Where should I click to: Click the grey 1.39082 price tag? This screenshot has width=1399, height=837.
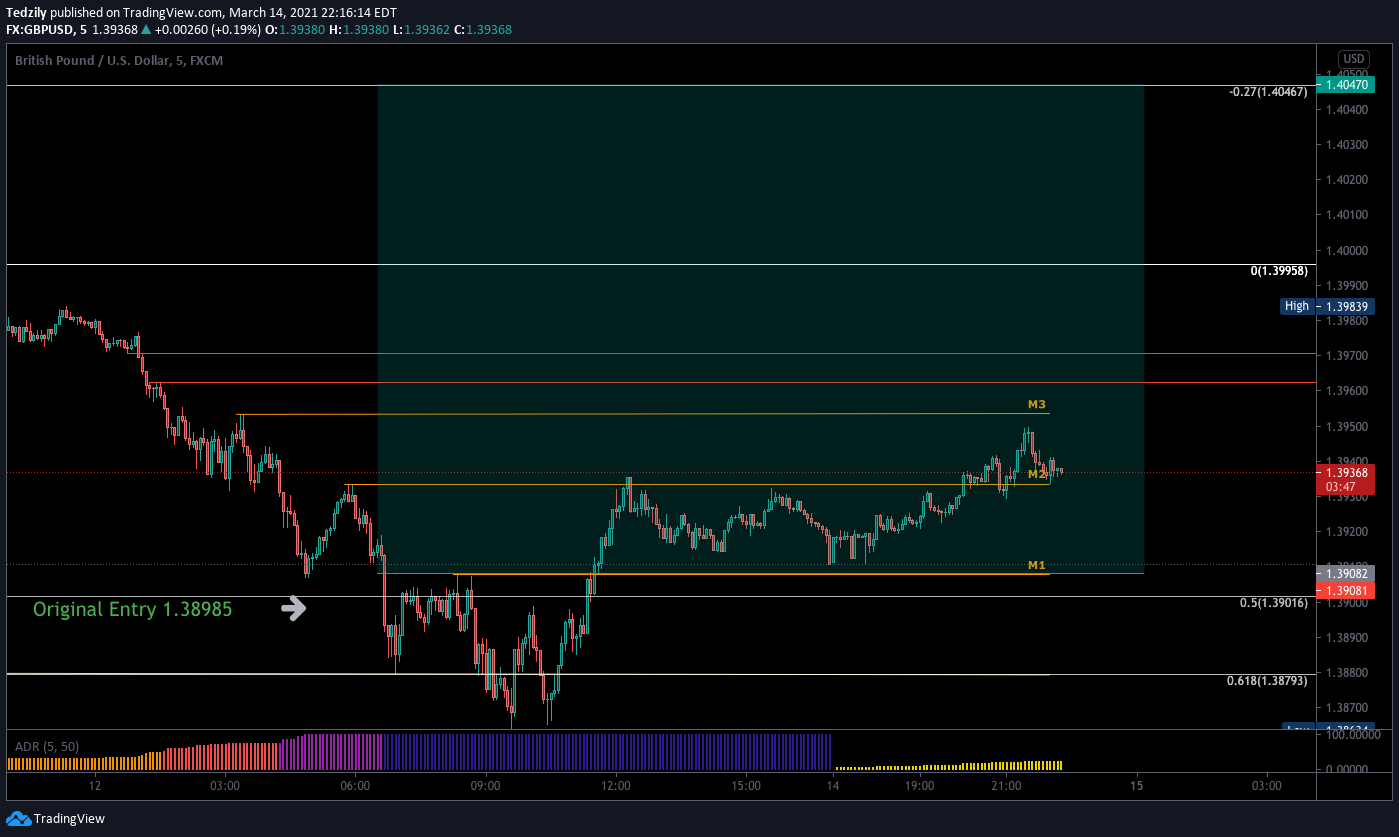tap(1346, 574)
